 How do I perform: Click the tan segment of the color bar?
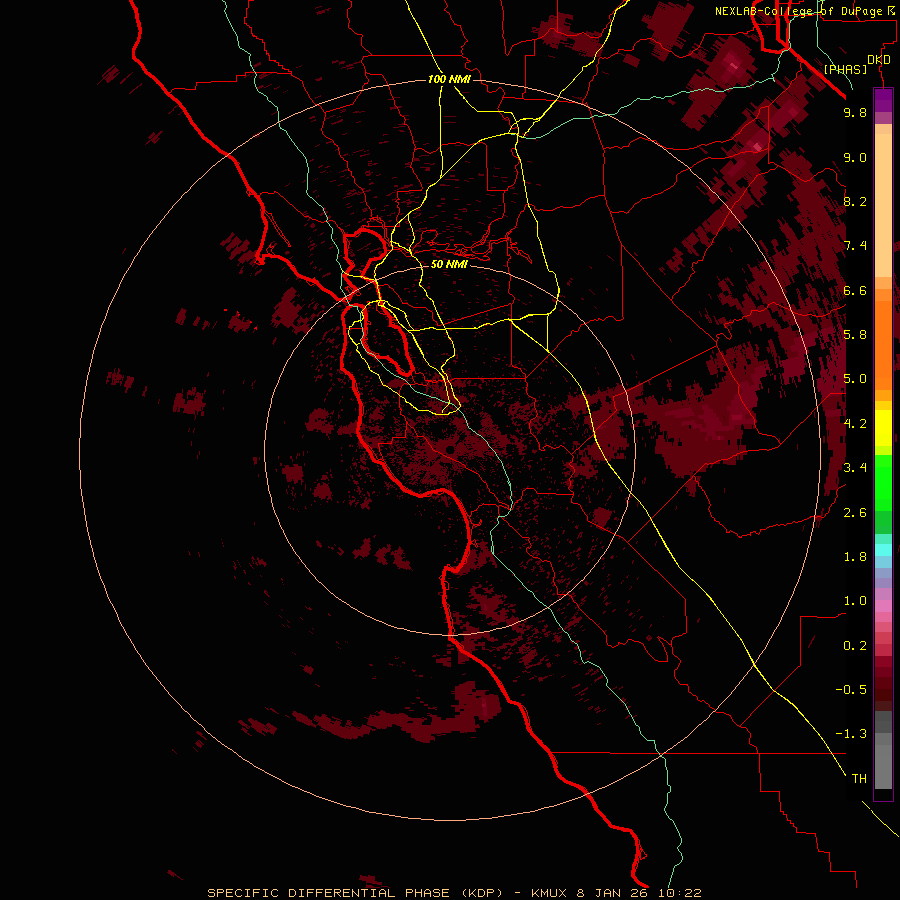coord(883,205)
